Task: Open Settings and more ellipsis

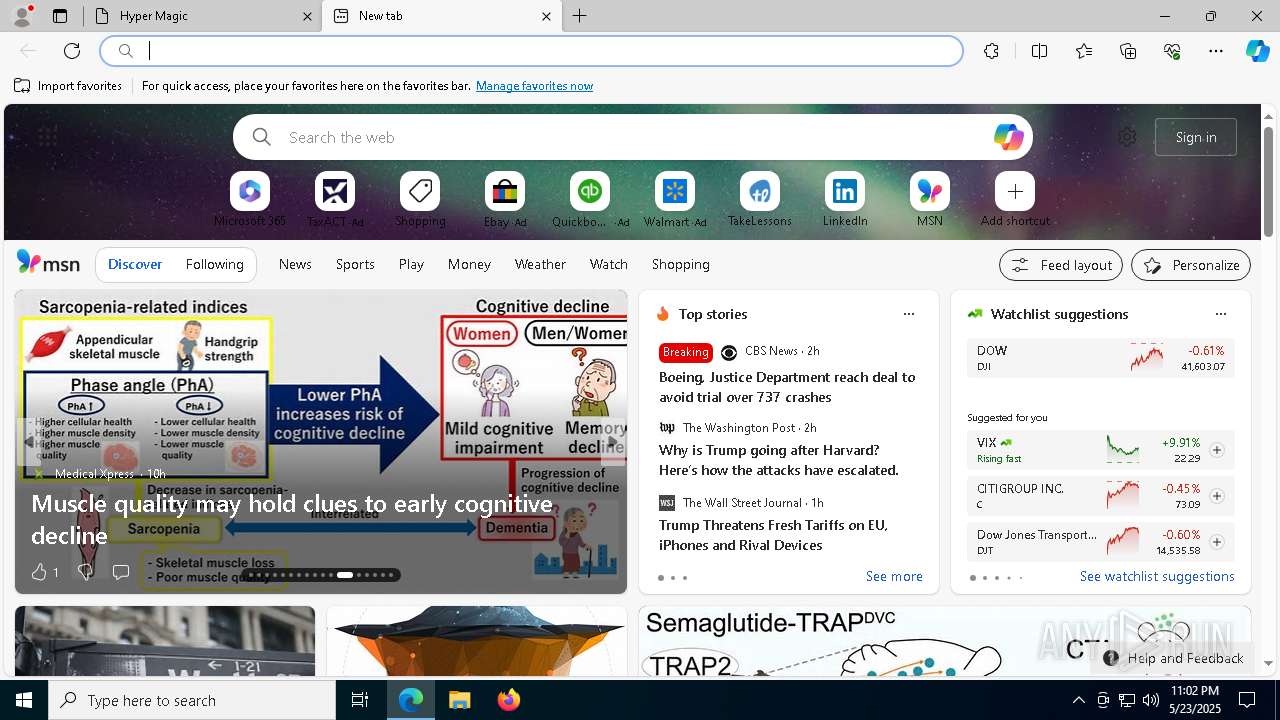Action: [1216, 51]
